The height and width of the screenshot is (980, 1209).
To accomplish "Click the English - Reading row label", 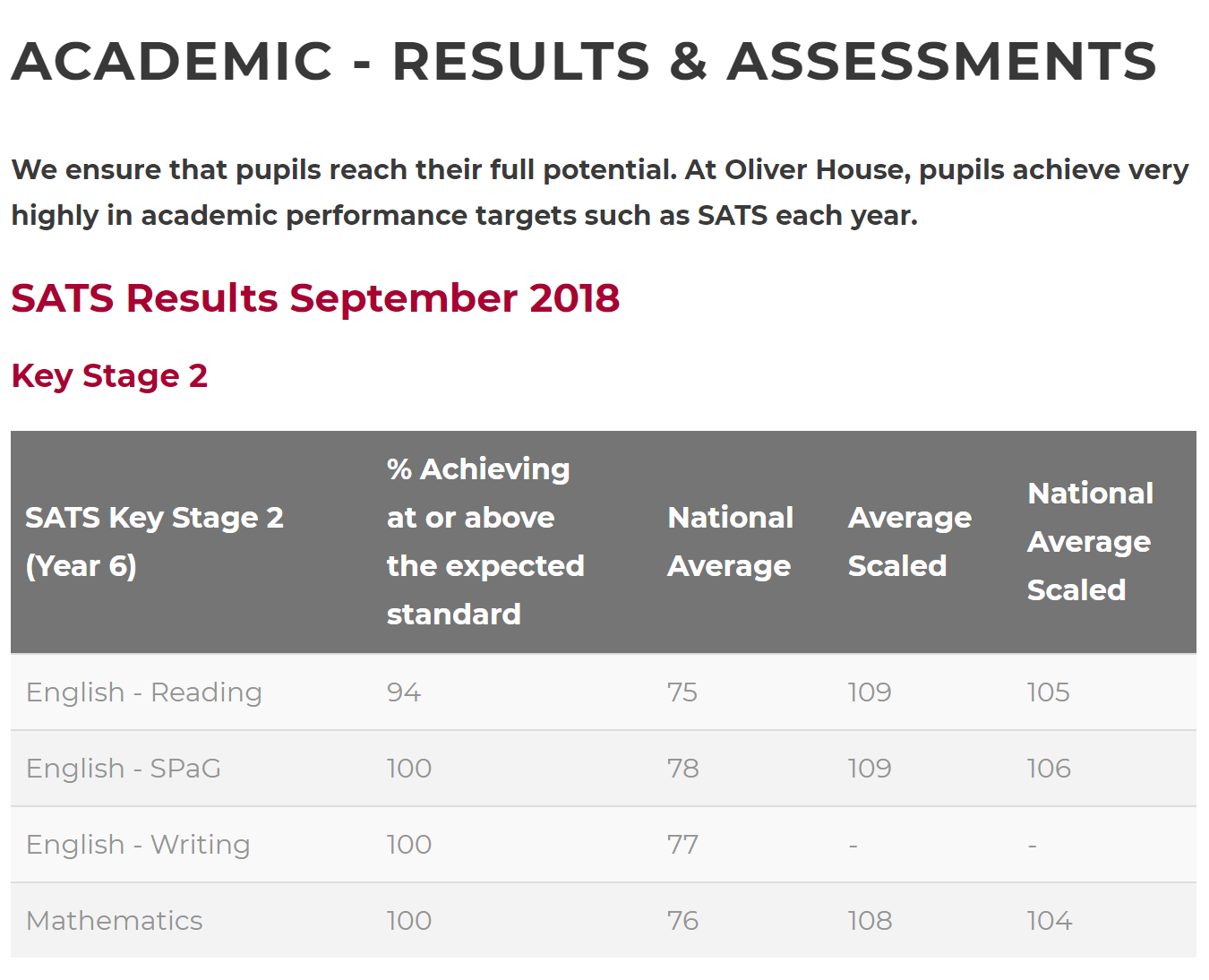I will (x=144, y=692).
